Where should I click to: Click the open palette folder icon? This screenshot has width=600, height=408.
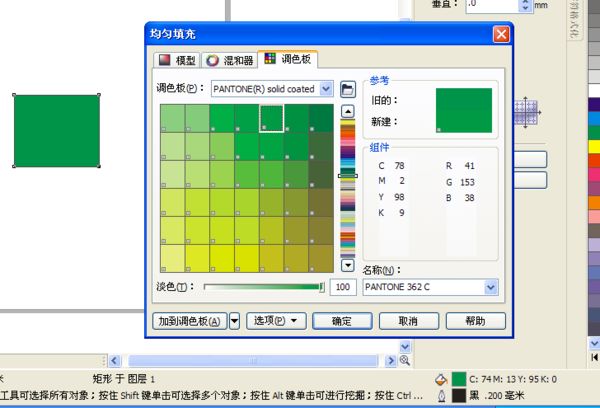[x=347, y=90]
